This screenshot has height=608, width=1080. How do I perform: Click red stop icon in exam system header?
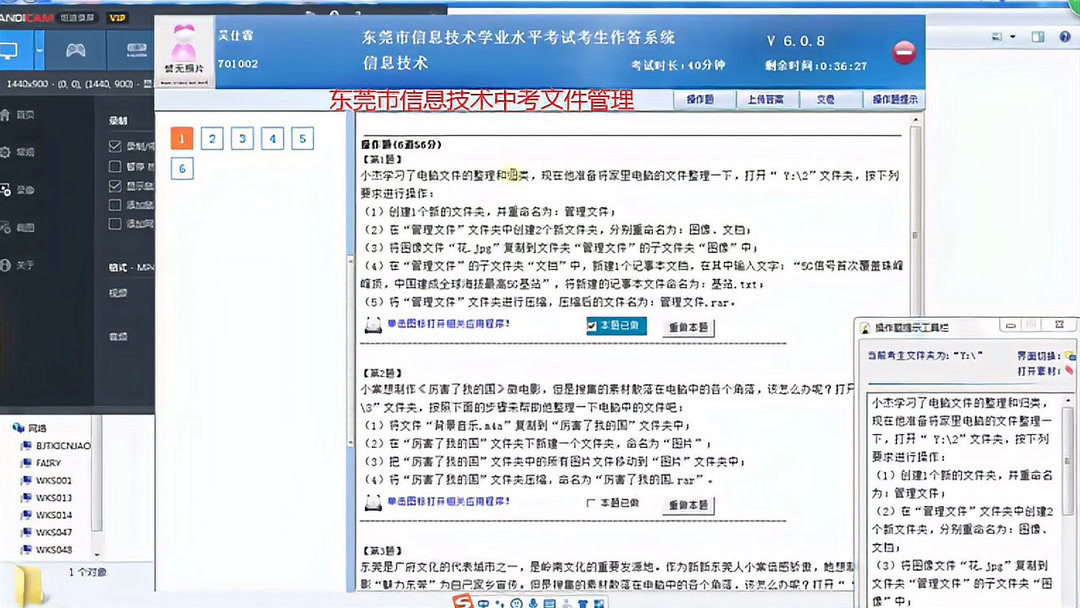[904, 53]
